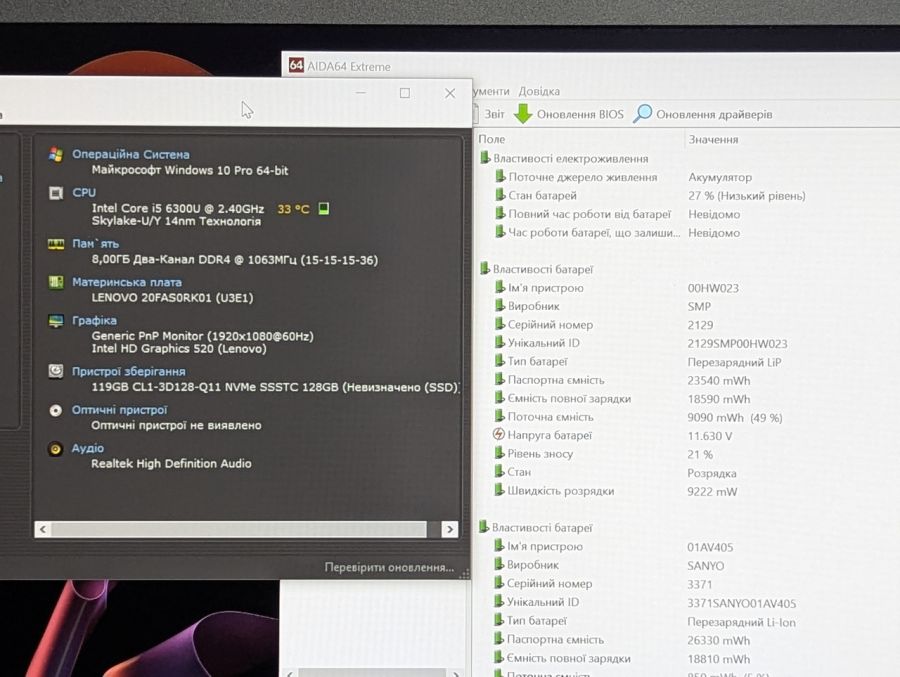Click the icon beside Повний час роботи від батареї

501,214
